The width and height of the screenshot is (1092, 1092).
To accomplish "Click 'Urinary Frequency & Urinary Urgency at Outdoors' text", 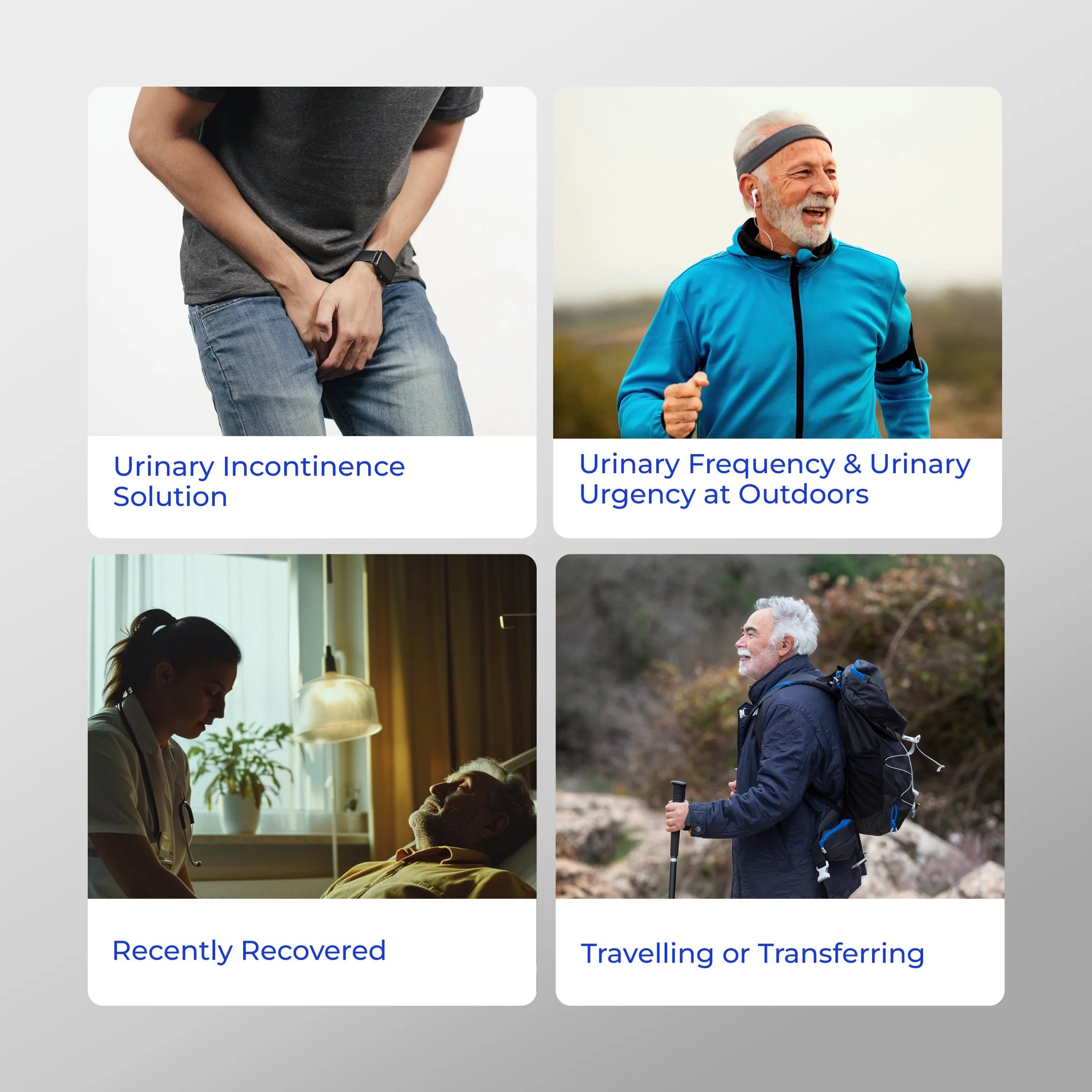I will pos(775,479).
